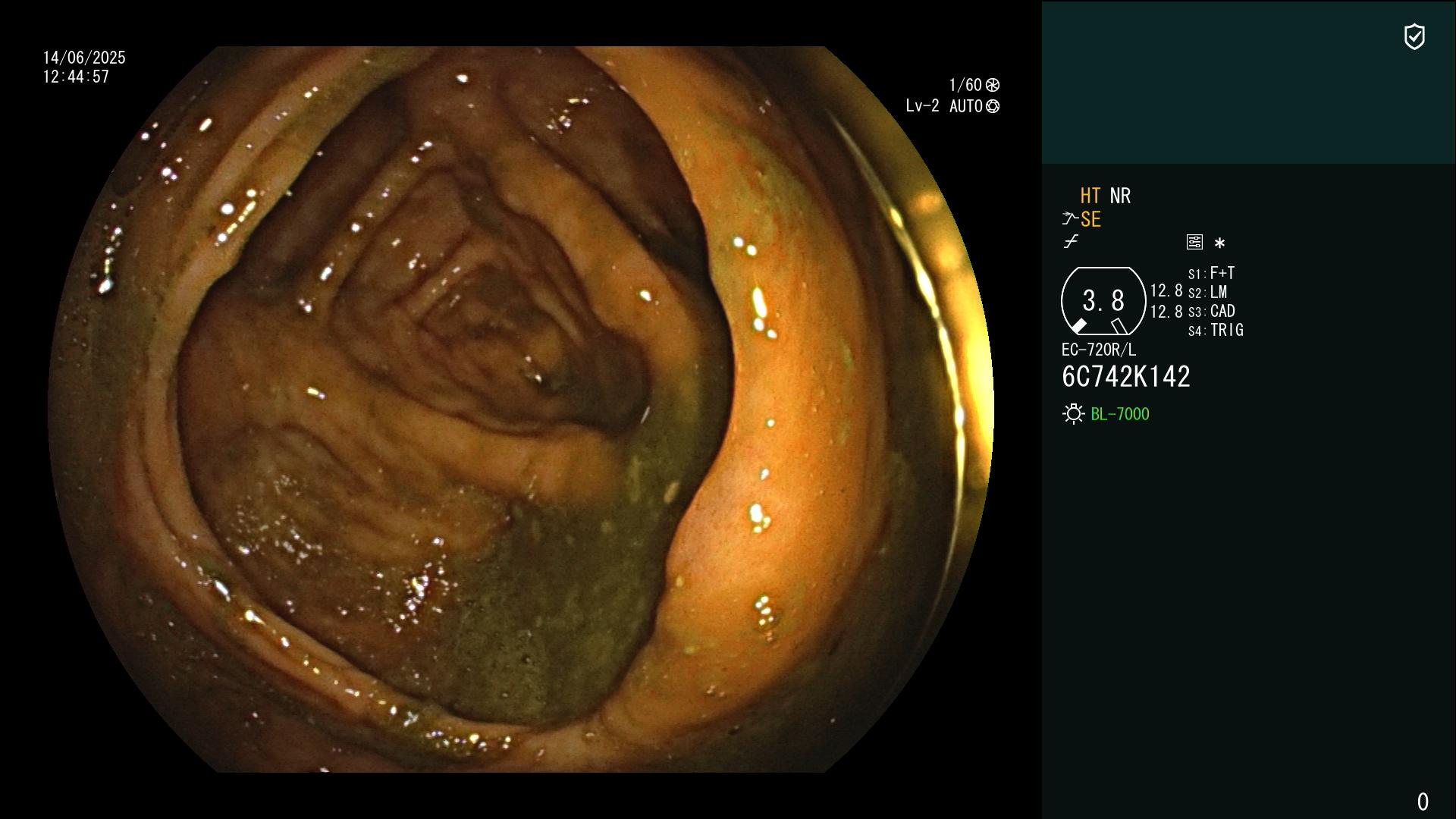1456x819 pixels.
Task: Click the NR noise reduction indicator
Action: click(x=1120, y=196)
